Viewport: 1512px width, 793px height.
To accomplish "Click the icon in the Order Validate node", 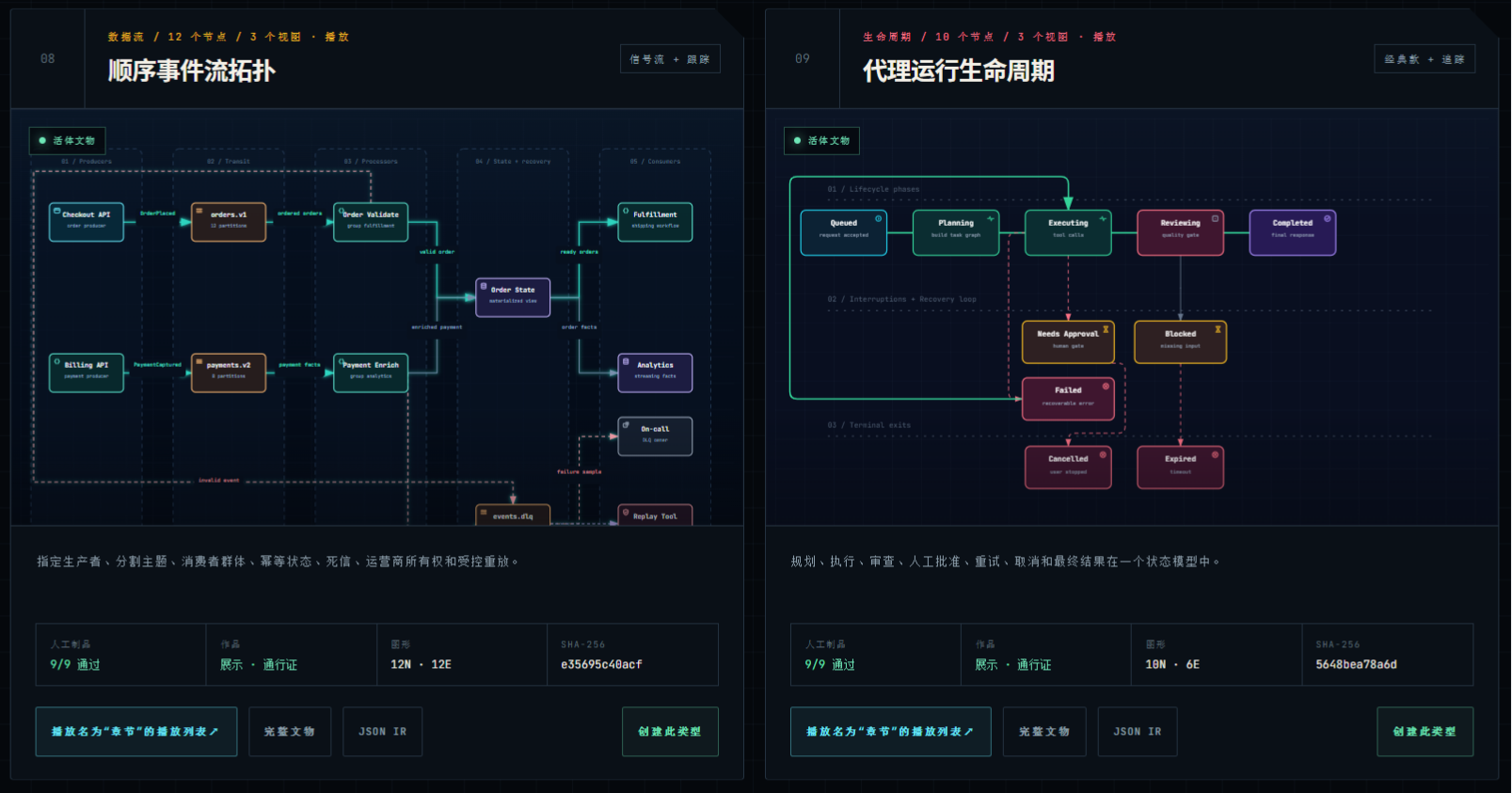I will [342, 211].
